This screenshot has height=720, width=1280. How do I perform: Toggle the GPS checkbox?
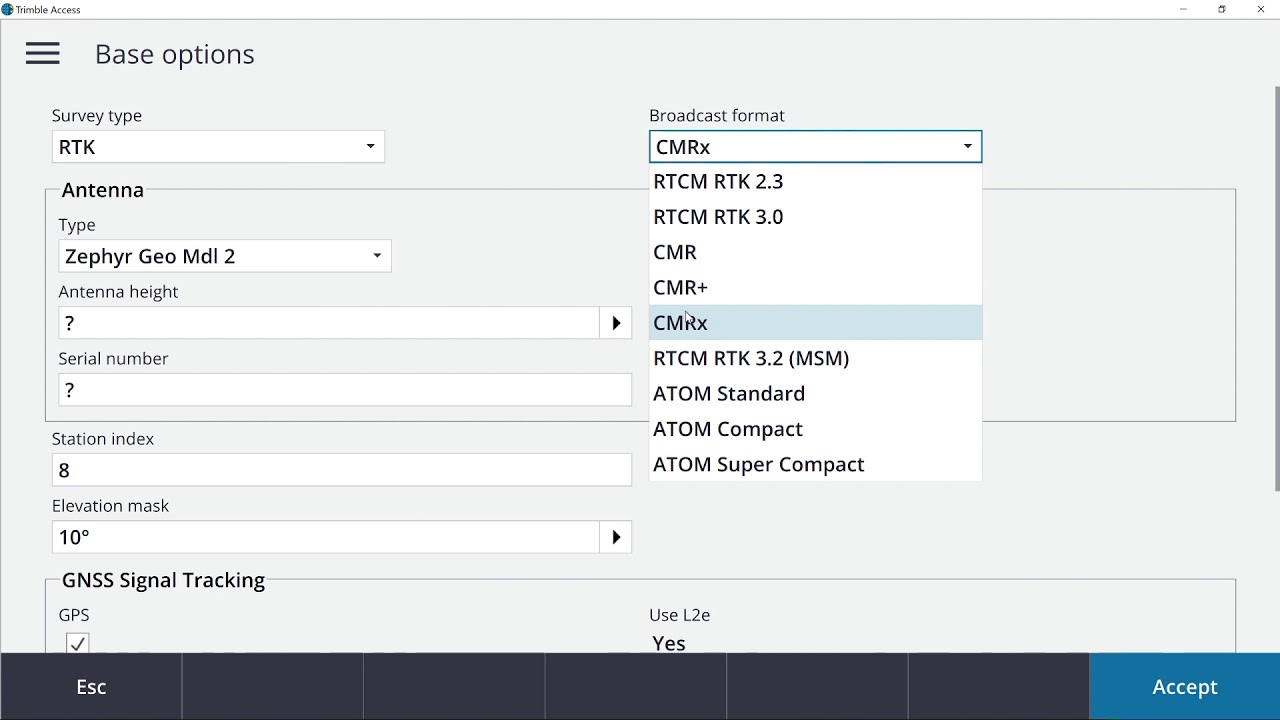(77, 643)
